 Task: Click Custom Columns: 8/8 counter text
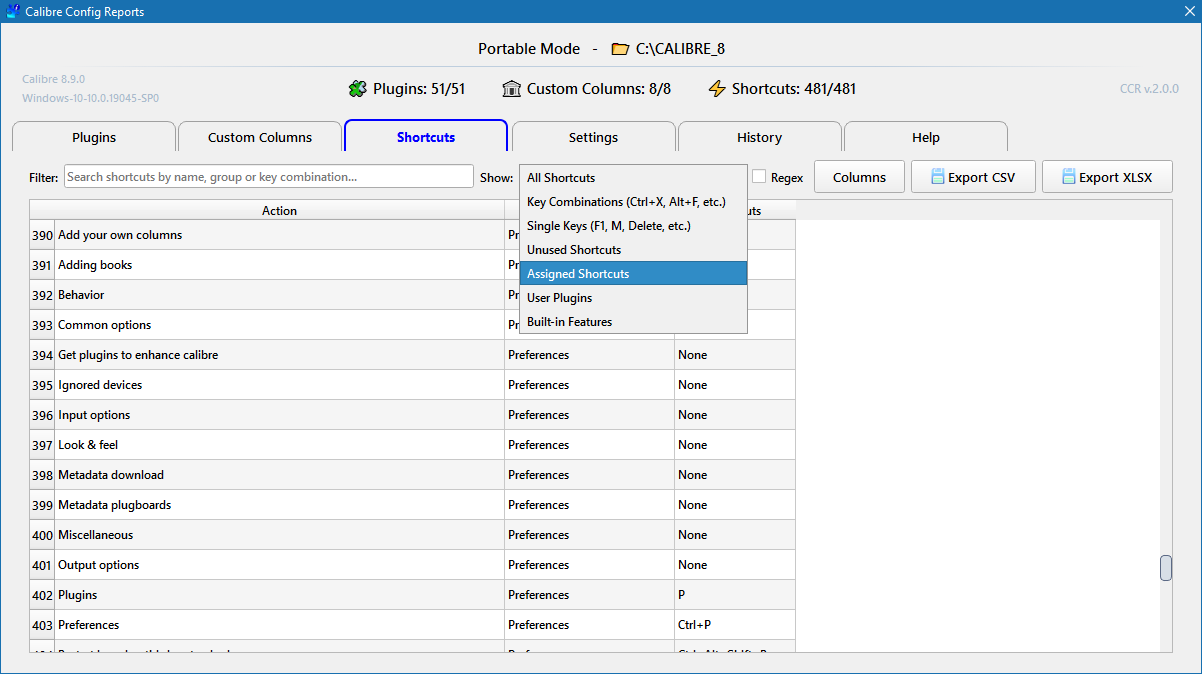[599, 89]
